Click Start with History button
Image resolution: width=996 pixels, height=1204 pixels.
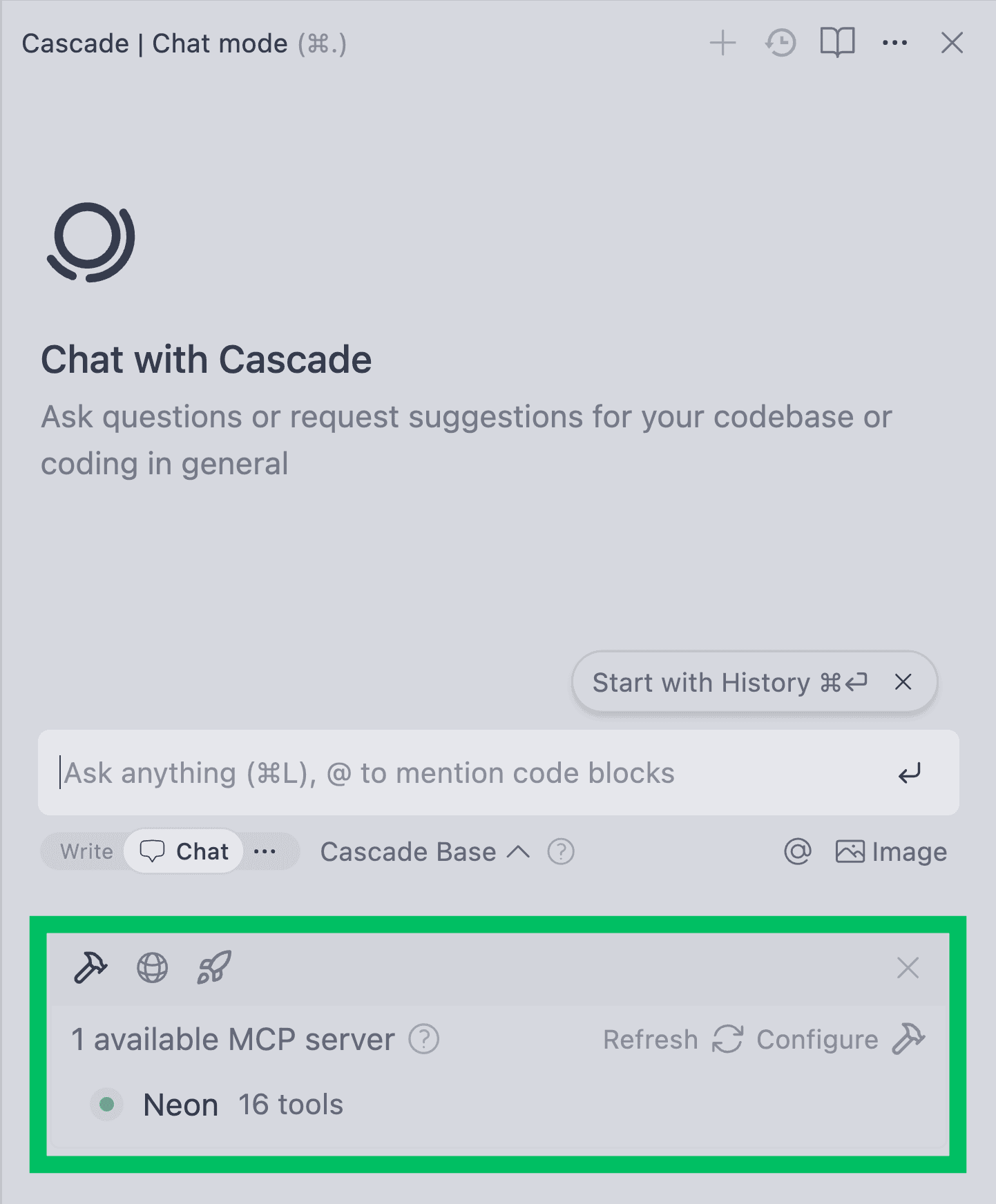pos(729,683)
